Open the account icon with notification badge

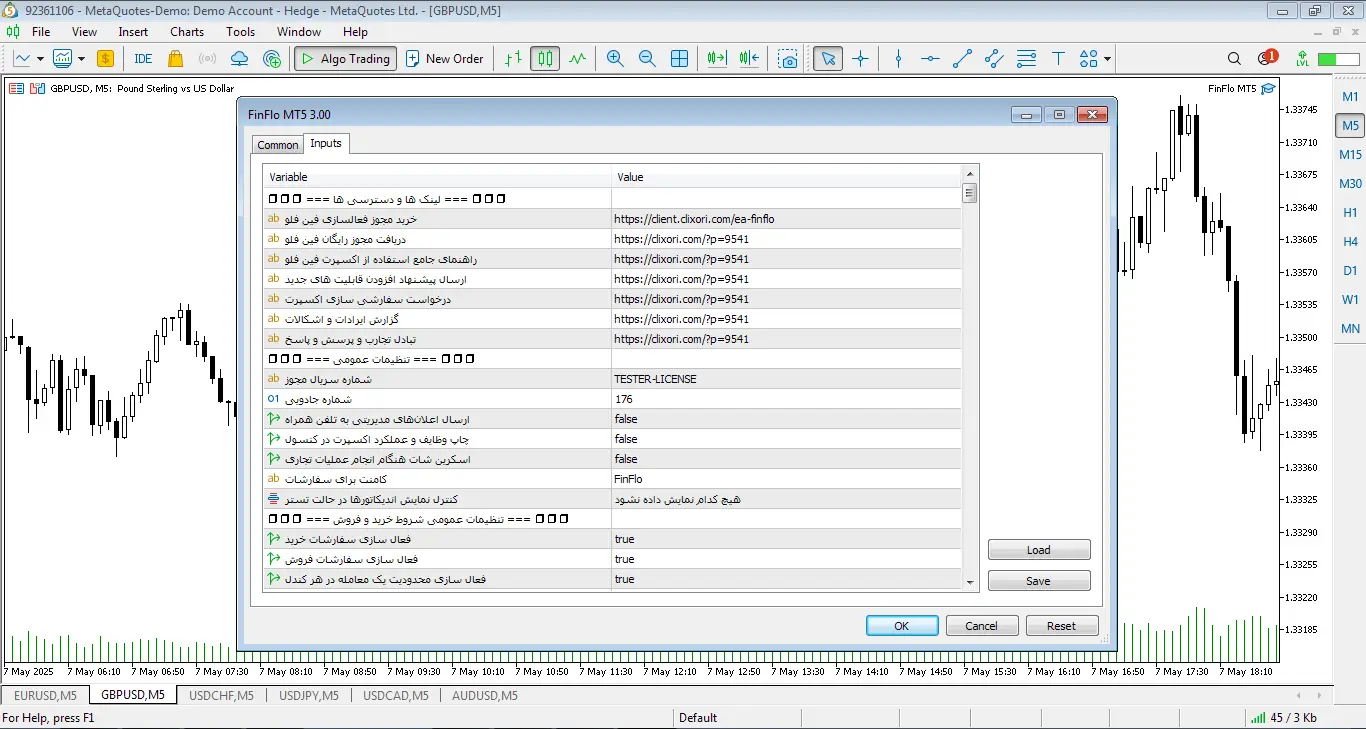1266,59
